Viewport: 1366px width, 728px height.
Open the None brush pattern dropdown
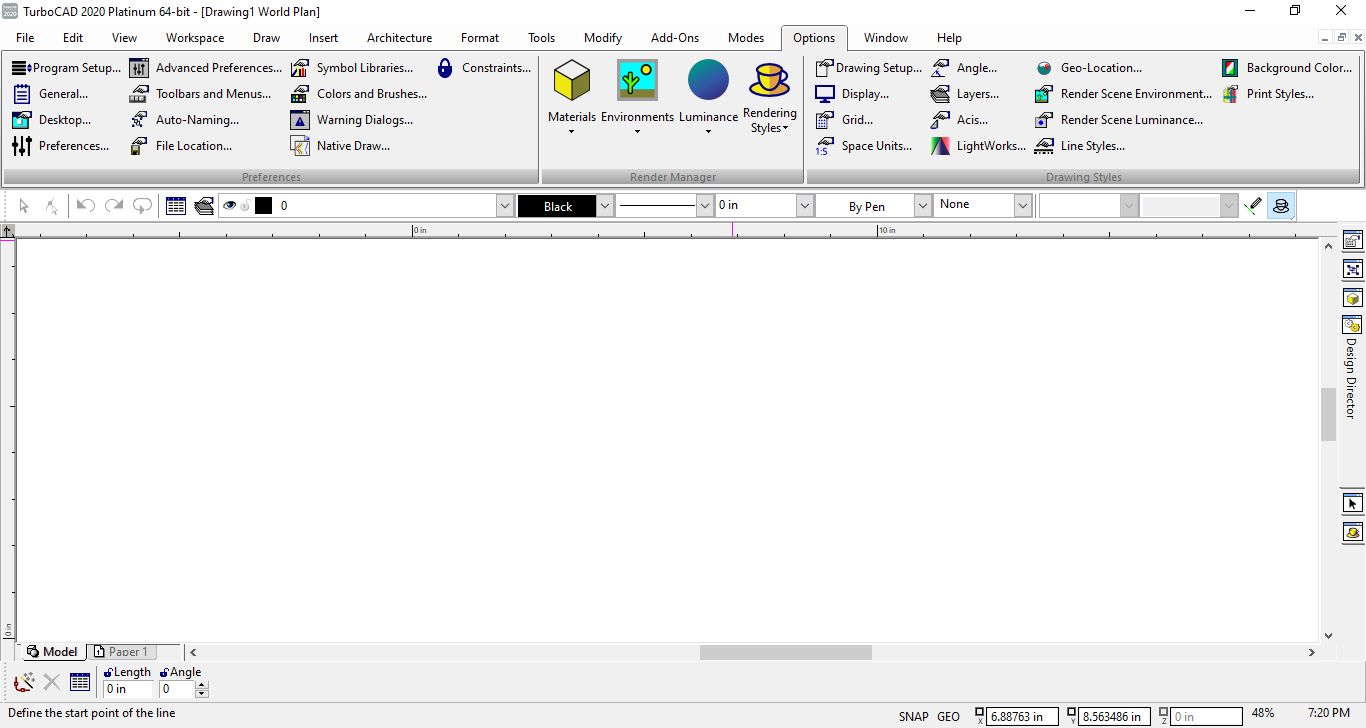[x=1022, y=206]
